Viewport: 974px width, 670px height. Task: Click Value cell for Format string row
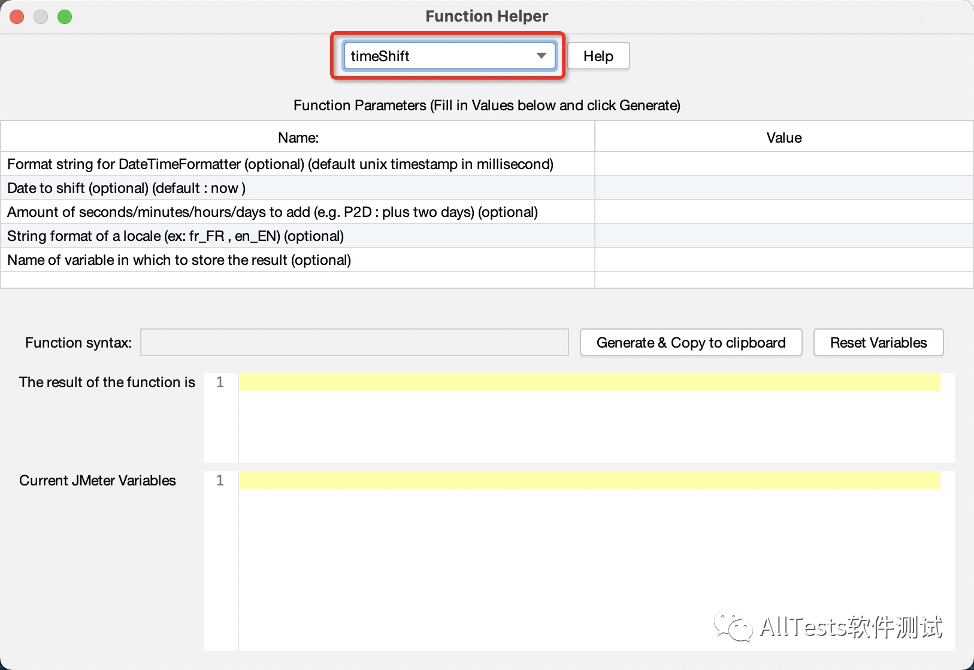click(x=784, y=164)
